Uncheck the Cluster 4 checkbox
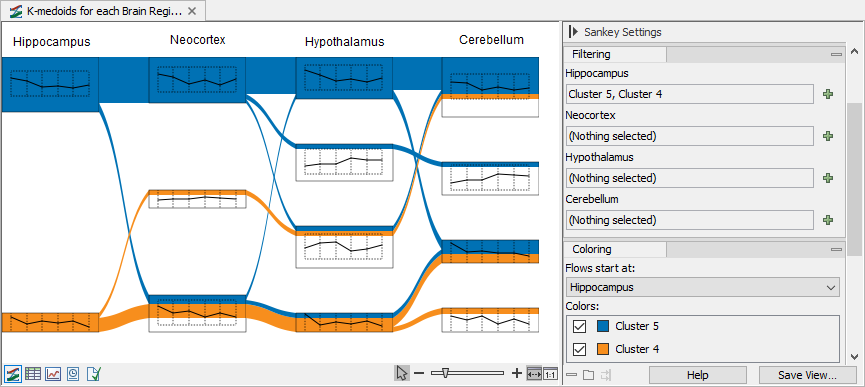 [x=579, y=349]
